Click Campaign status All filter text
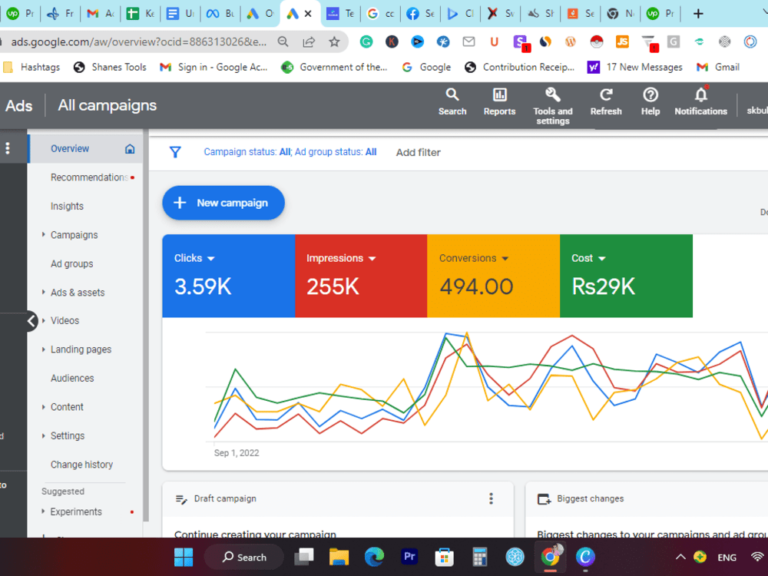Image resolution: width=768 pixels, height=576 pixels. pyautogui.click(x=247, y=152)
